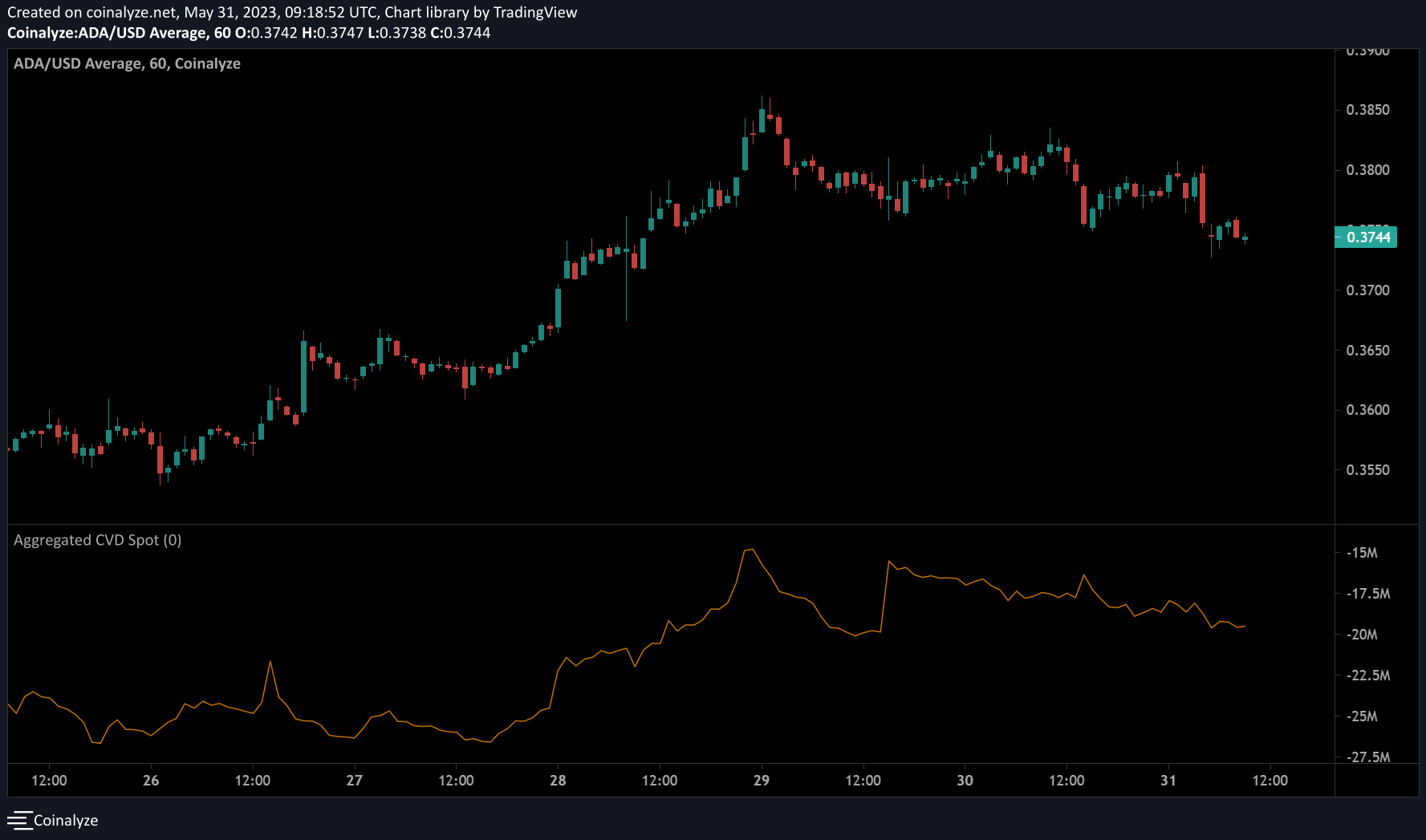Click the 0.3600 price axis label
The width and height of the screenshot is (1426, 840).
(x=1367, y=410)
